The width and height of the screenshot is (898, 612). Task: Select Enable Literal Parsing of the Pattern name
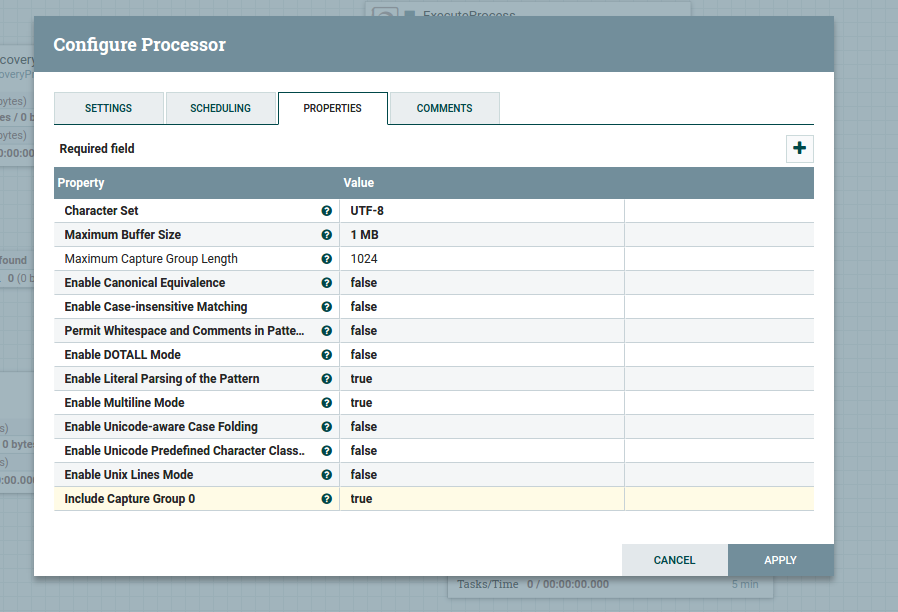tap(162, 379)
